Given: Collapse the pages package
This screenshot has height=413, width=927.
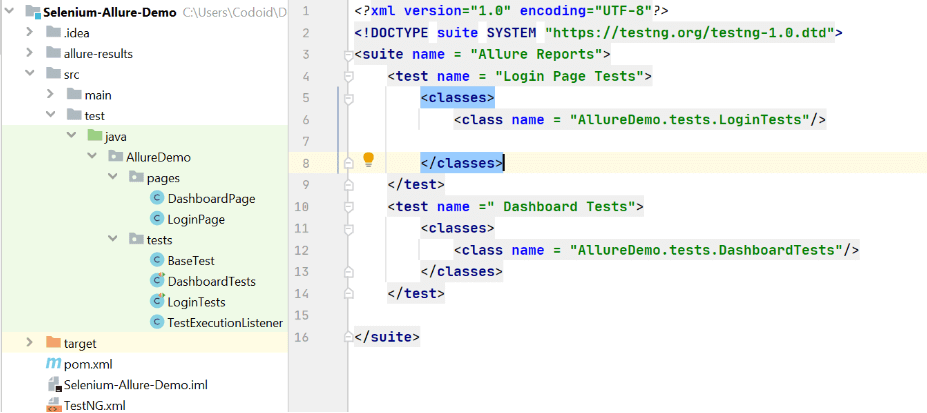Looking at the screenshot, I should click(x=114, y=178).
